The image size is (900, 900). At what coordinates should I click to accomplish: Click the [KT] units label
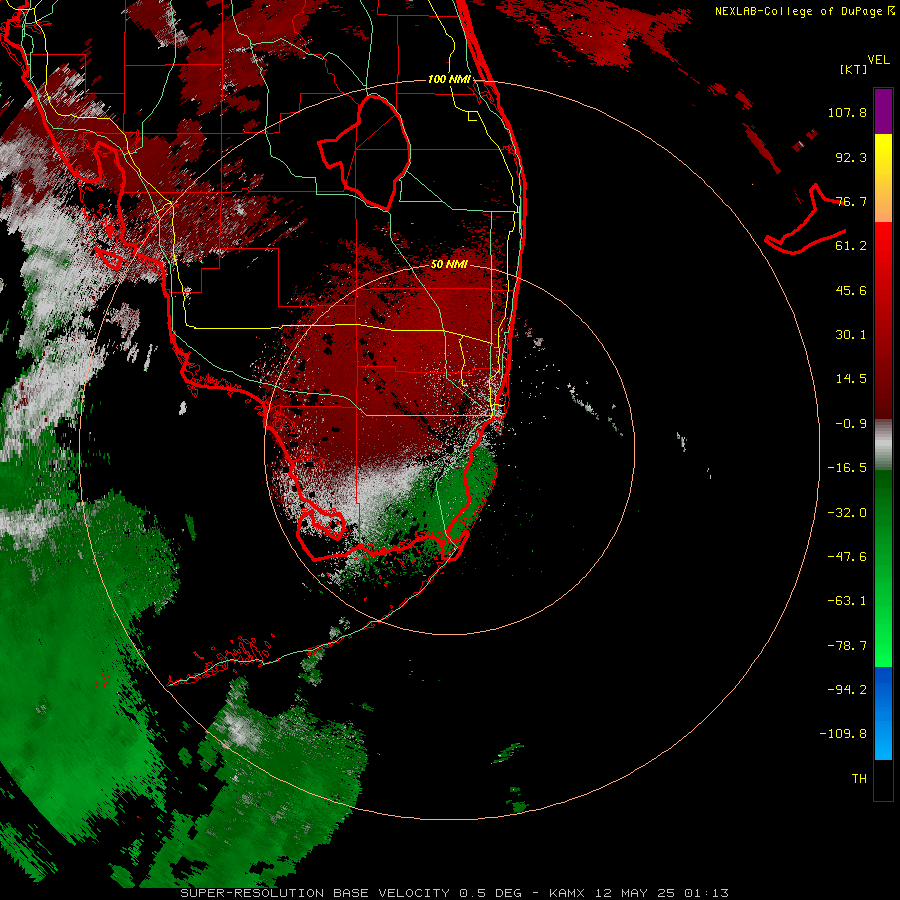853,69
